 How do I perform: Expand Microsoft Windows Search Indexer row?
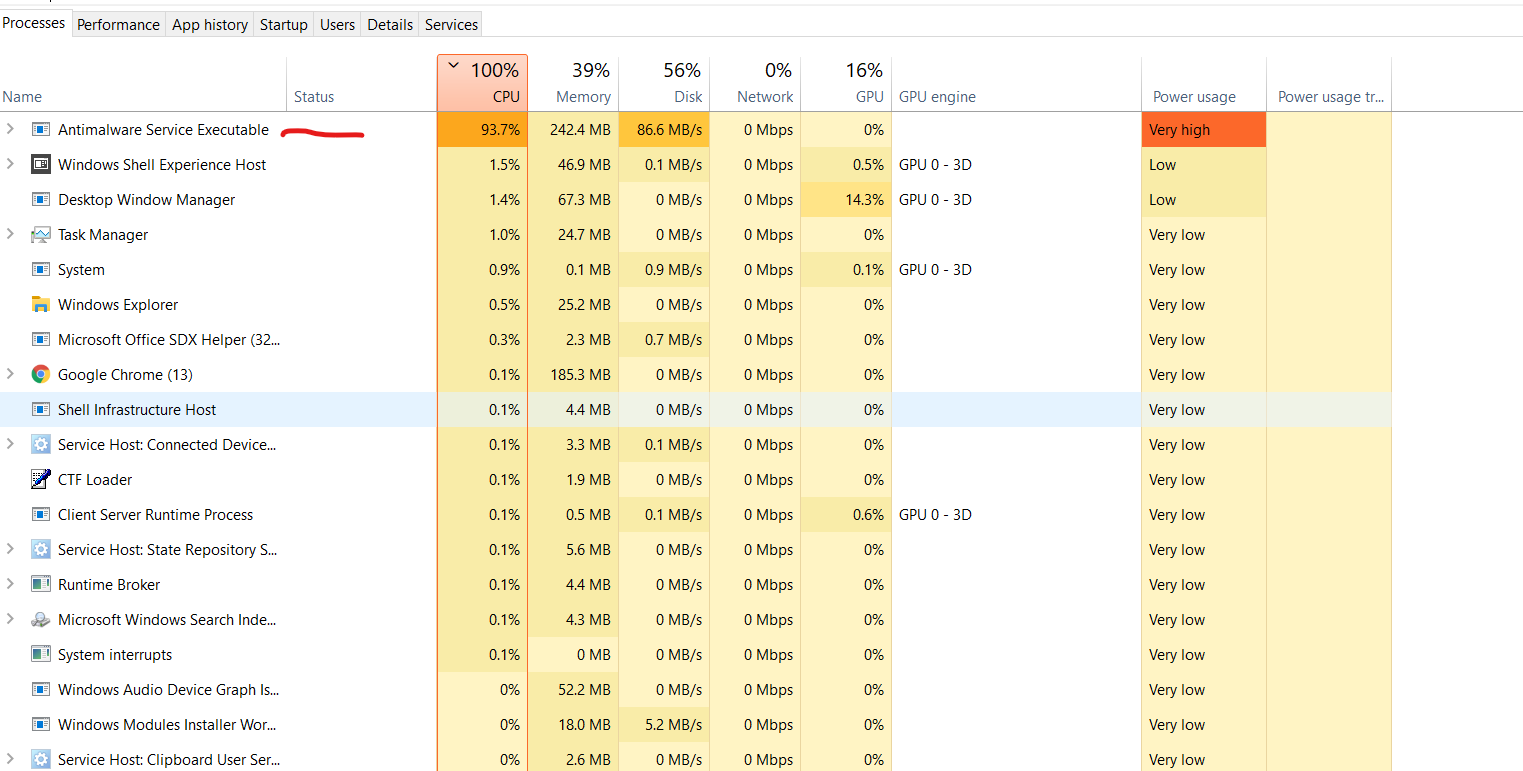coord(10,619)
